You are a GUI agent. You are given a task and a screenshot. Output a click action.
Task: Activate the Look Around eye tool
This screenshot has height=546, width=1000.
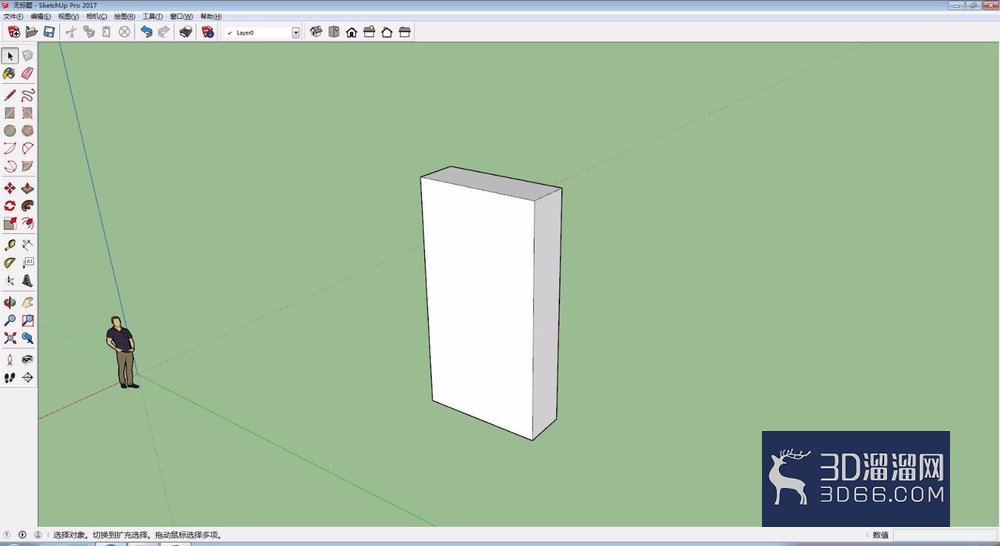coord(27,360)
